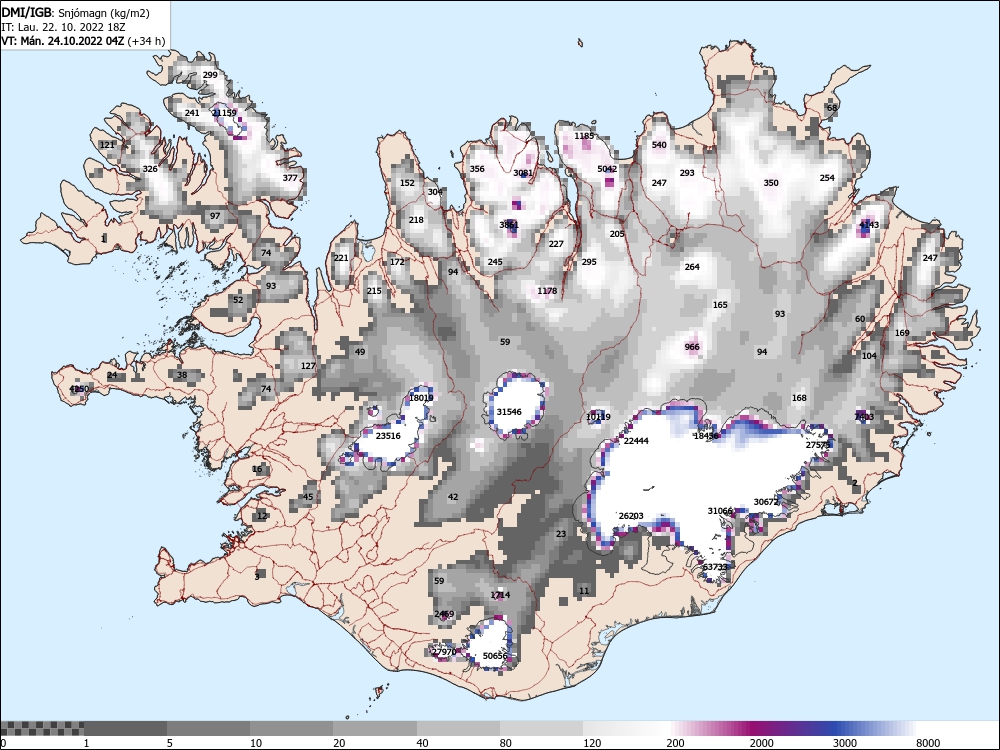
Task: Select the dark gray 1–5 legend swatch
Action: tap(126, 728)
